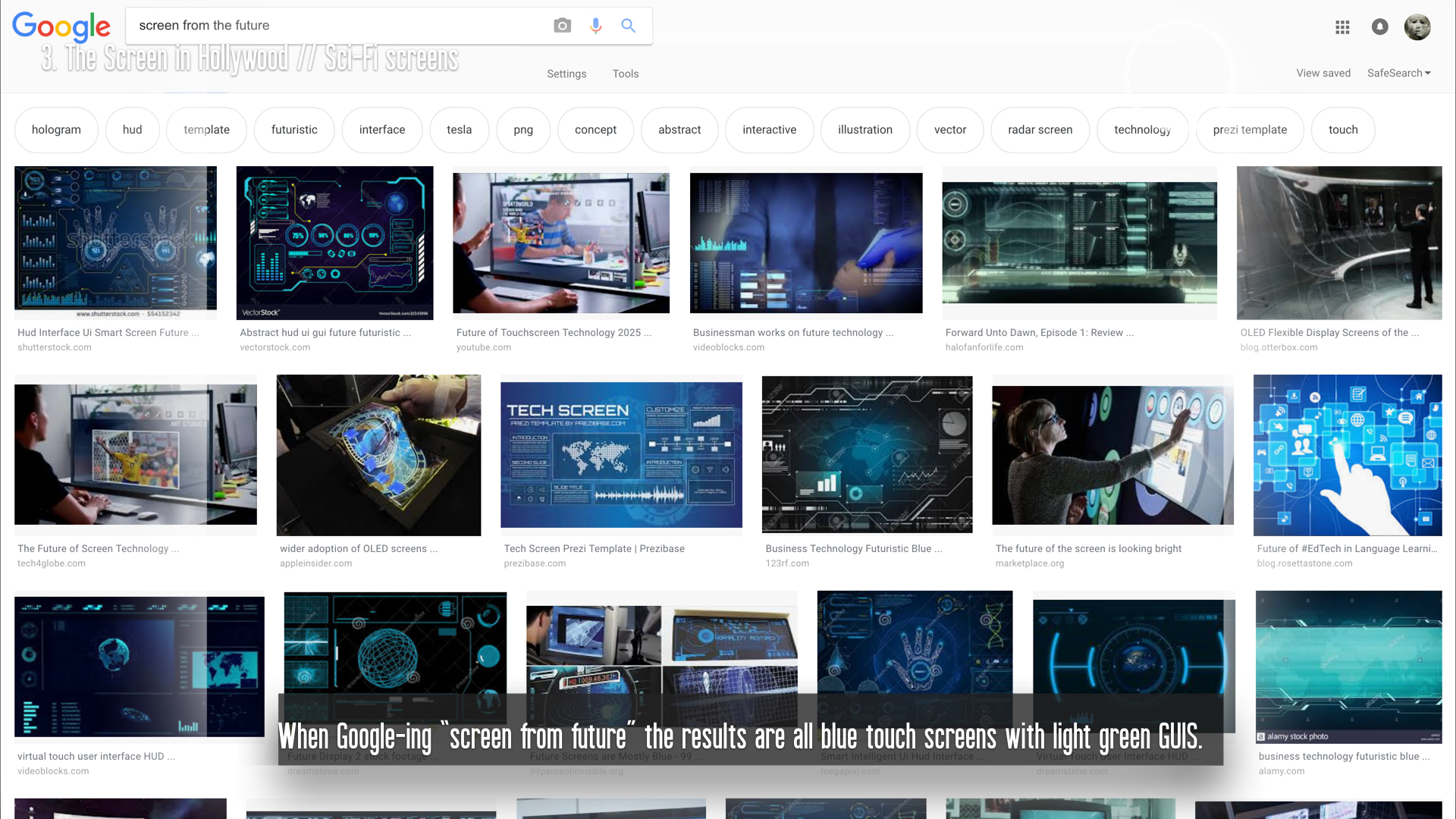
Task: Select the interactive filter chip
Action: point(769,130)
